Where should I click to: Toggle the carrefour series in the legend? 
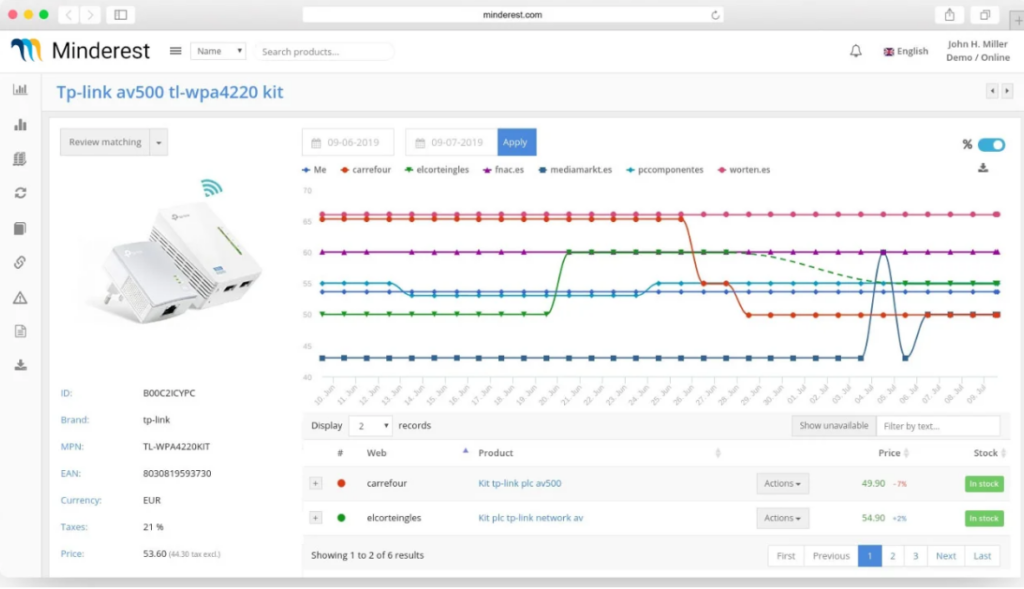(366, 170)
